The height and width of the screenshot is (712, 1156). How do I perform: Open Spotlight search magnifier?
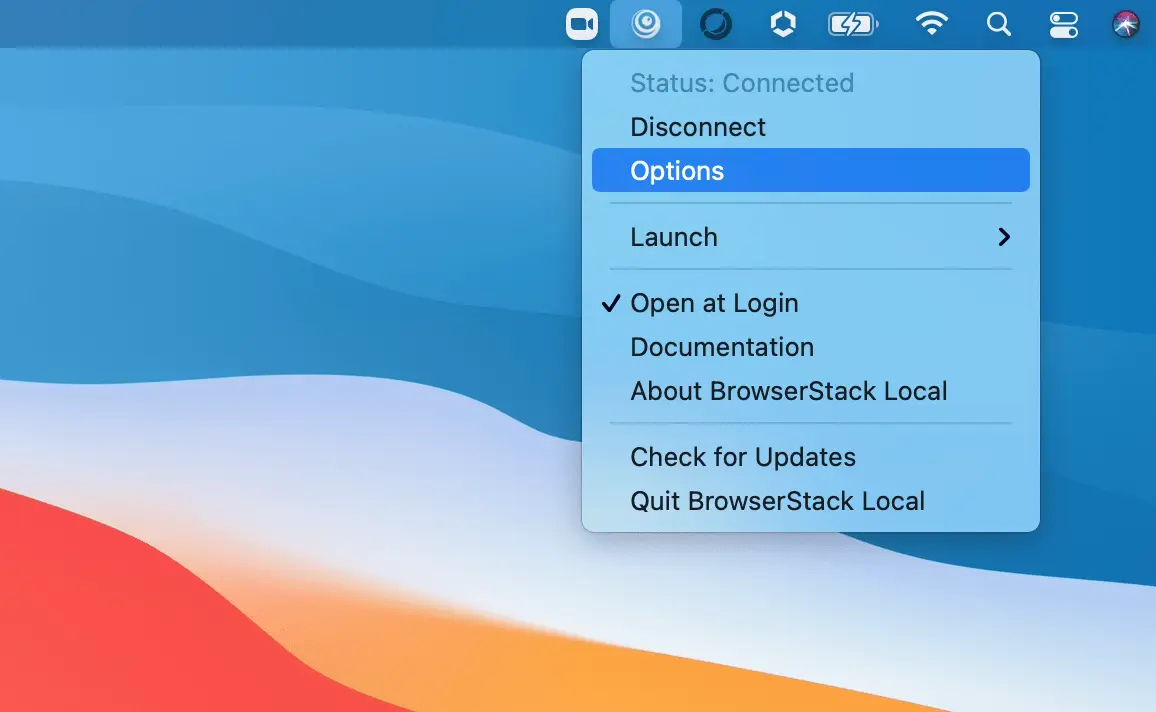click(x=998, y=24)
